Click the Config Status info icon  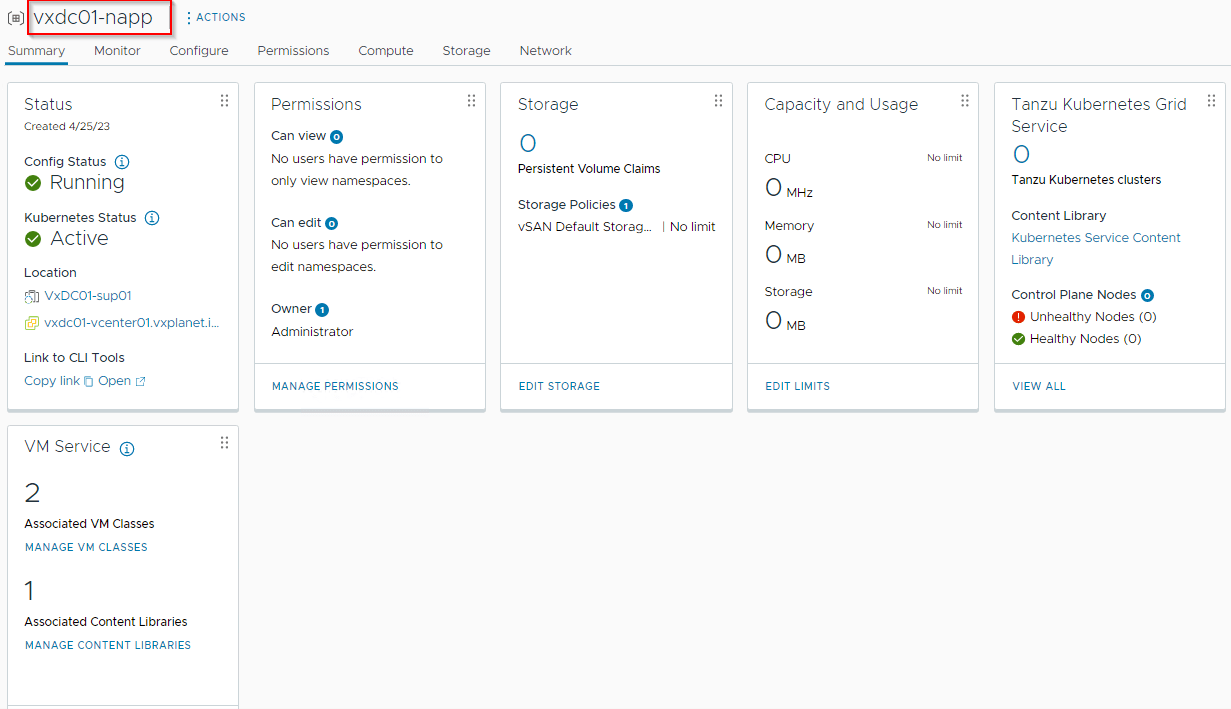(122, 162)
